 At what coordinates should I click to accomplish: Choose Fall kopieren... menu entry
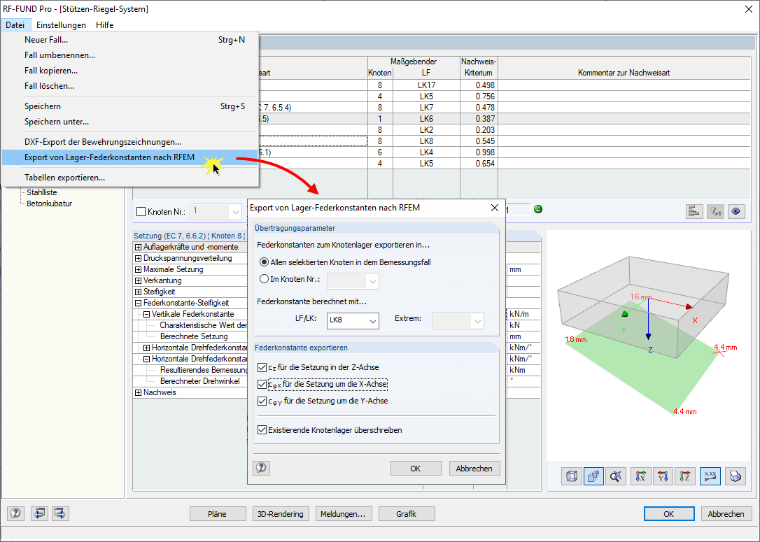(130, 71)
